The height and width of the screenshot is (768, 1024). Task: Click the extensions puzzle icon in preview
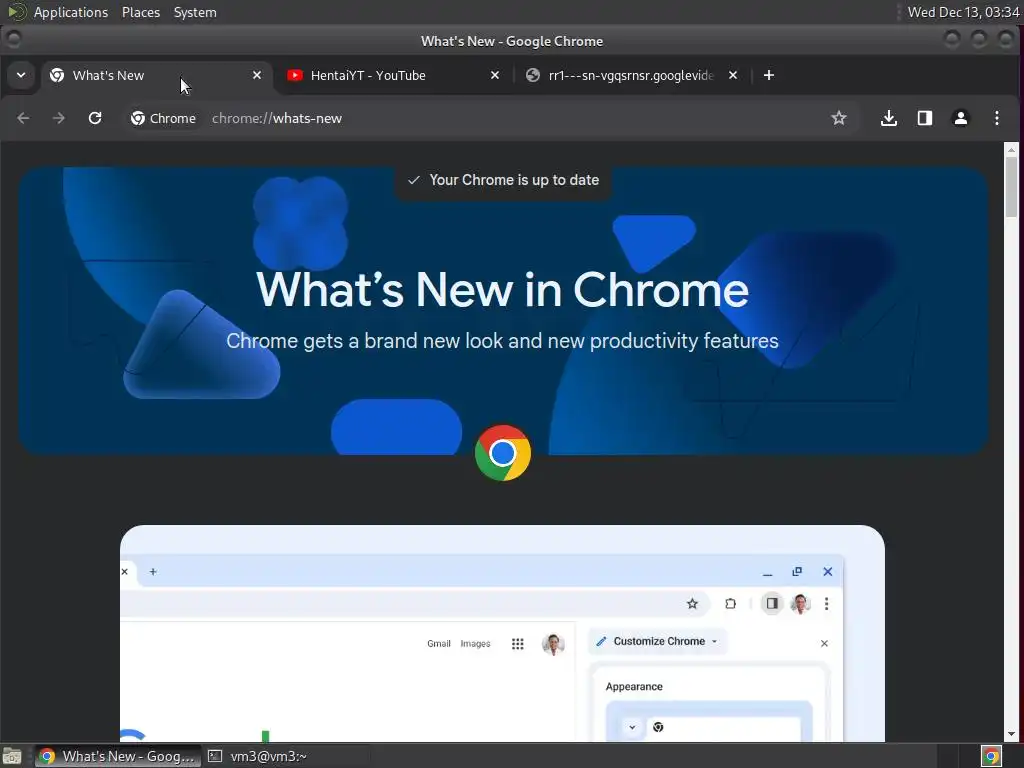pyautogui.click(x=731, y=603)
